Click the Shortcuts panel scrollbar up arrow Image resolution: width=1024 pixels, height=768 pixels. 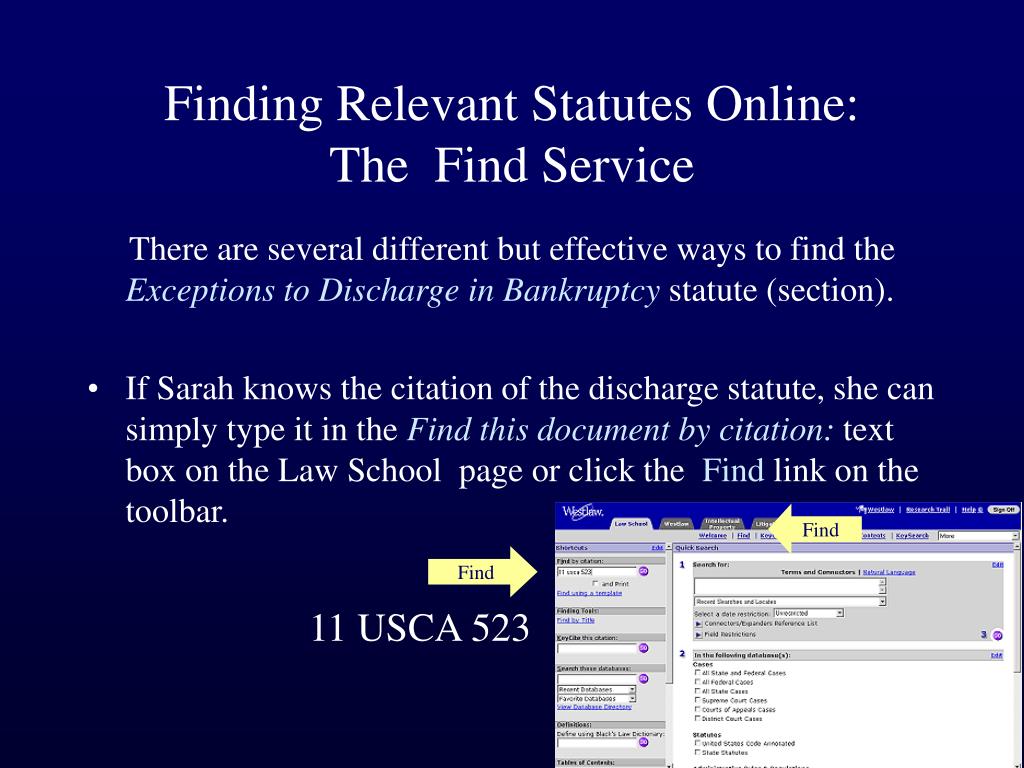tap(669, 547)
